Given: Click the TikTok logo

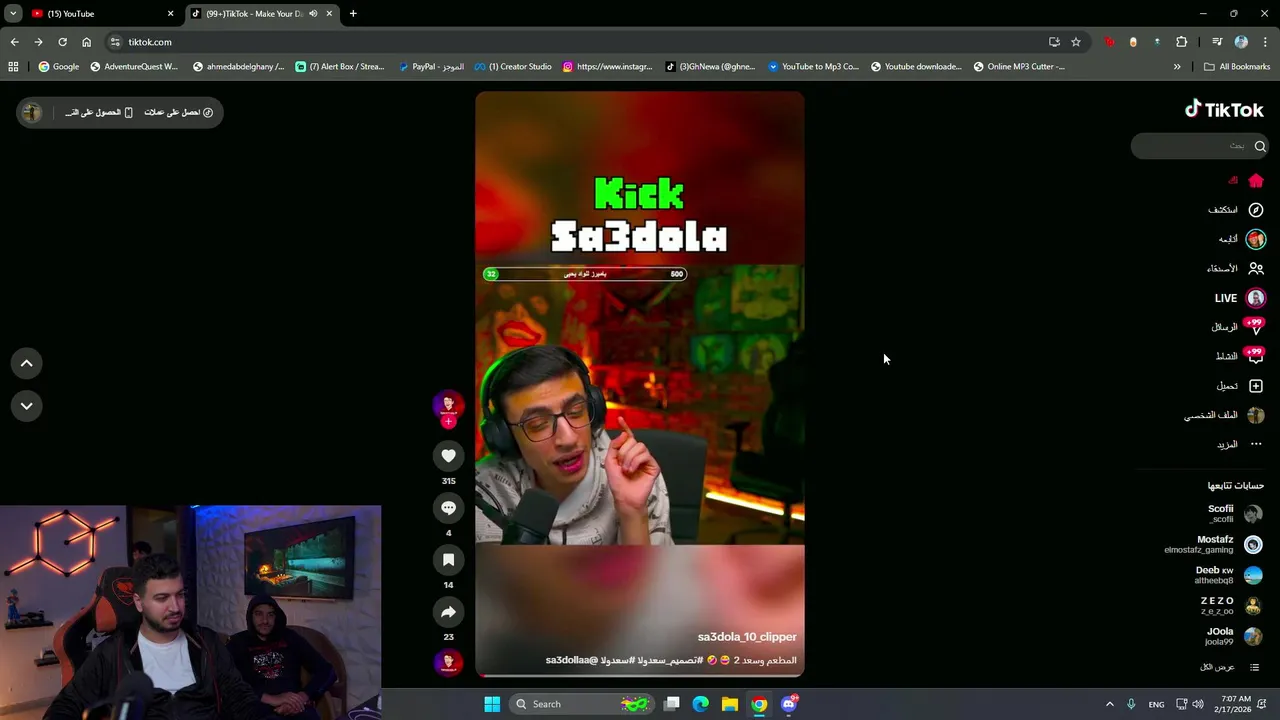Looking at the screenshot, I should (x=1224, y=110).
